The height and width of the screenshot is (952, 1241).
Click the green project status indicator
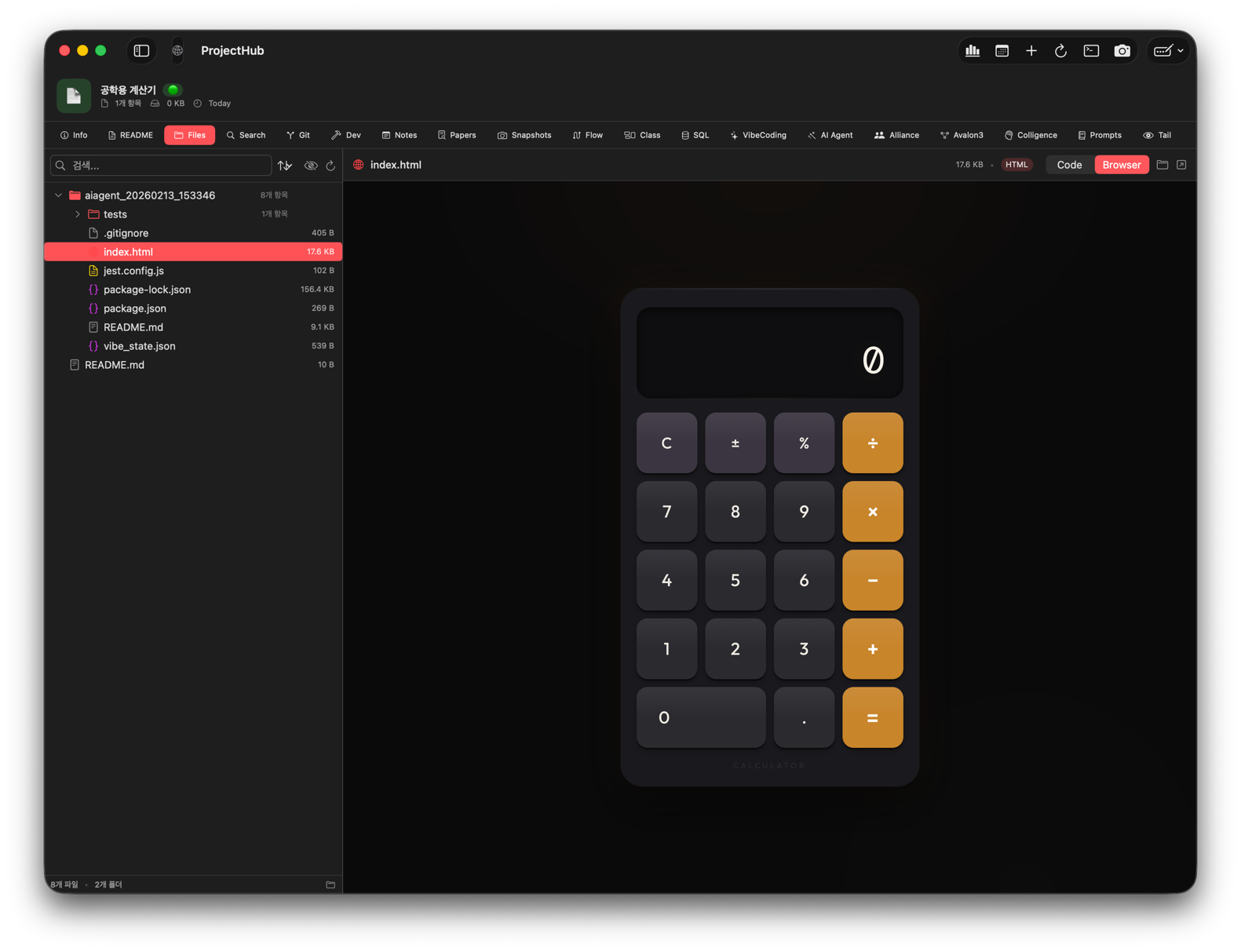pos(173,90)
